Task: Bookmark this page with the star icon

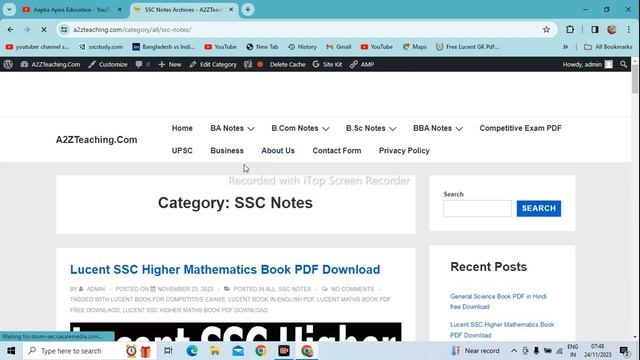Action: [x=546, y=29]
